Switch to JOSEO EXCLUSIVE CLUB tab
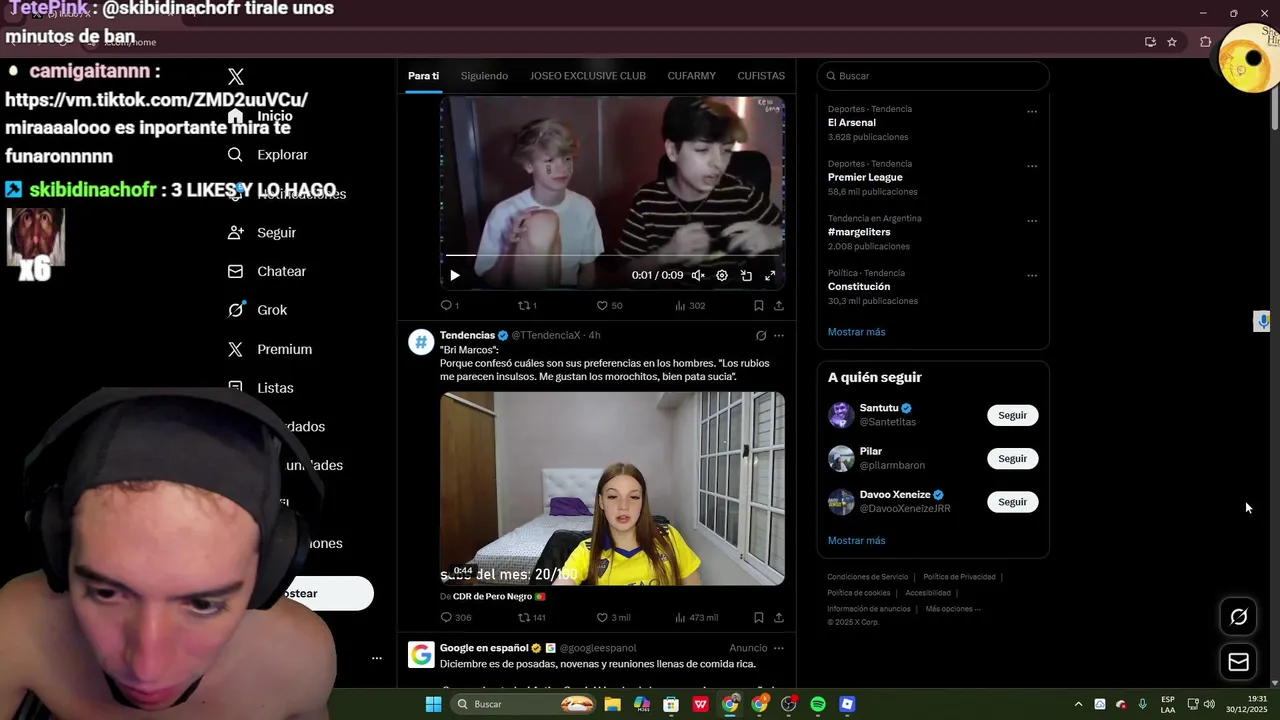1280x720 pixels. 588,76
